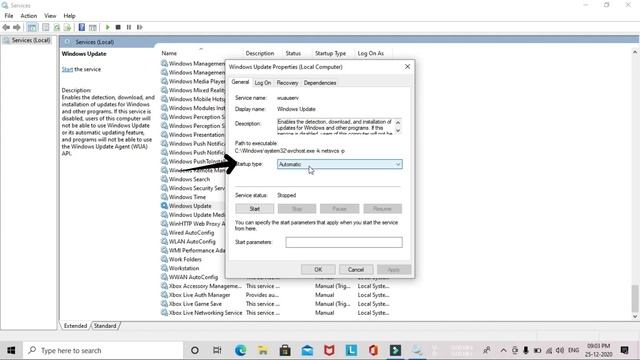640x360 pixels.
Task: Click Cancel in Windows Update Properties
Action: pos(356,269)
